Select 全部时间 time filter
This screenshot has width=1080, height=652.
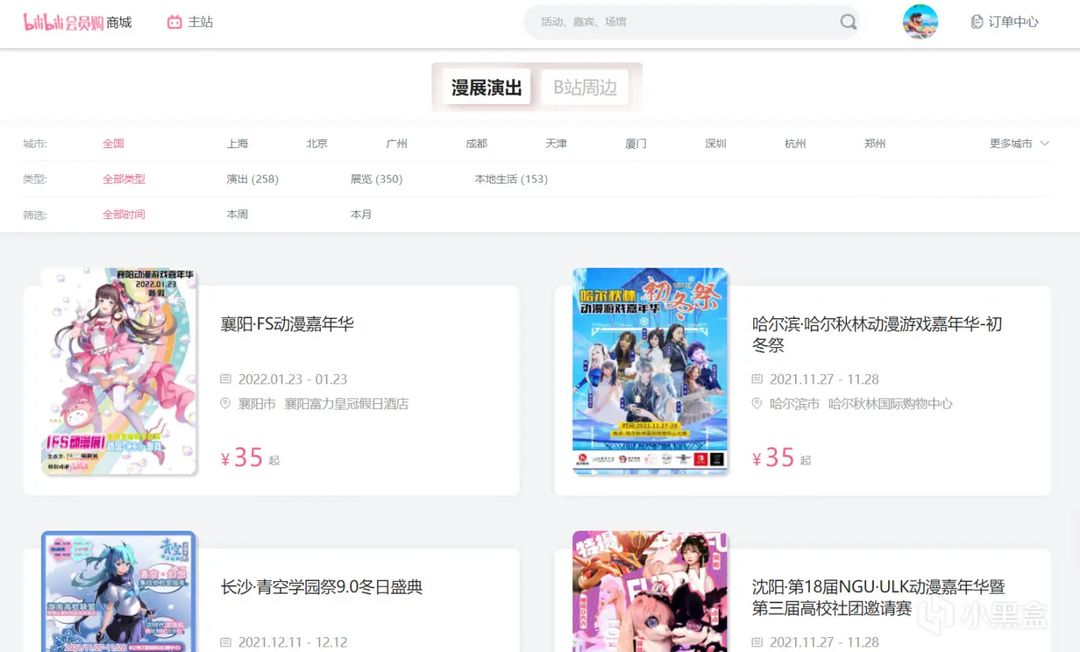[124, 214]
